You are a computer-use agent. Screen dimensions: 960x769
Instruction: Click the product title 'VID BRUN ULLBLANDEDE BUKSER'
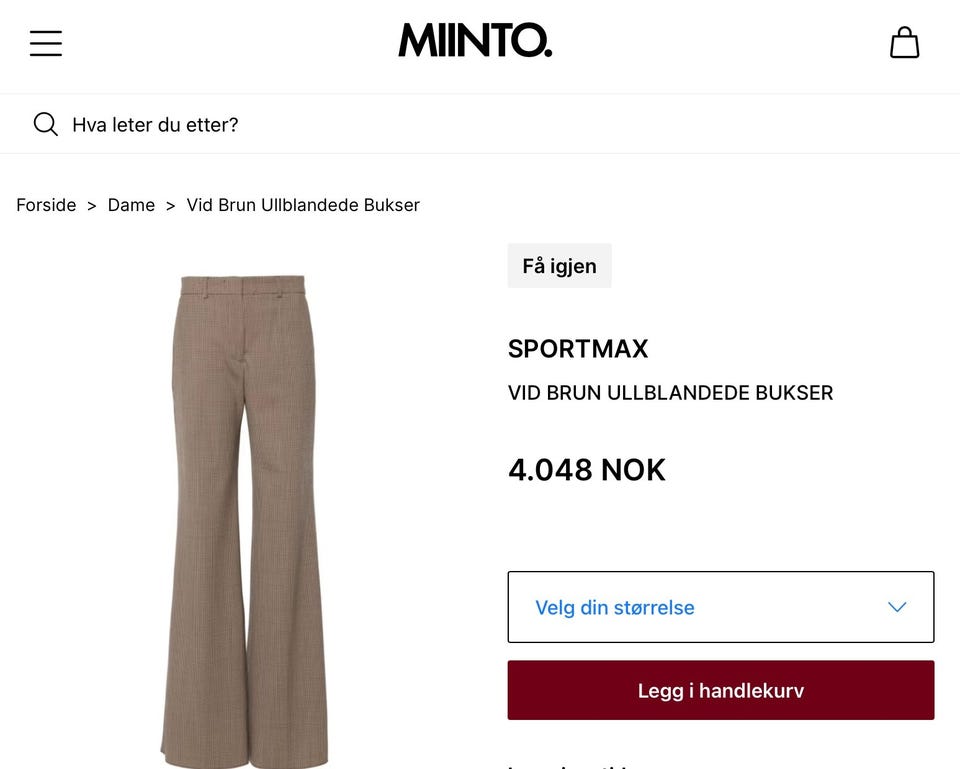670,392
